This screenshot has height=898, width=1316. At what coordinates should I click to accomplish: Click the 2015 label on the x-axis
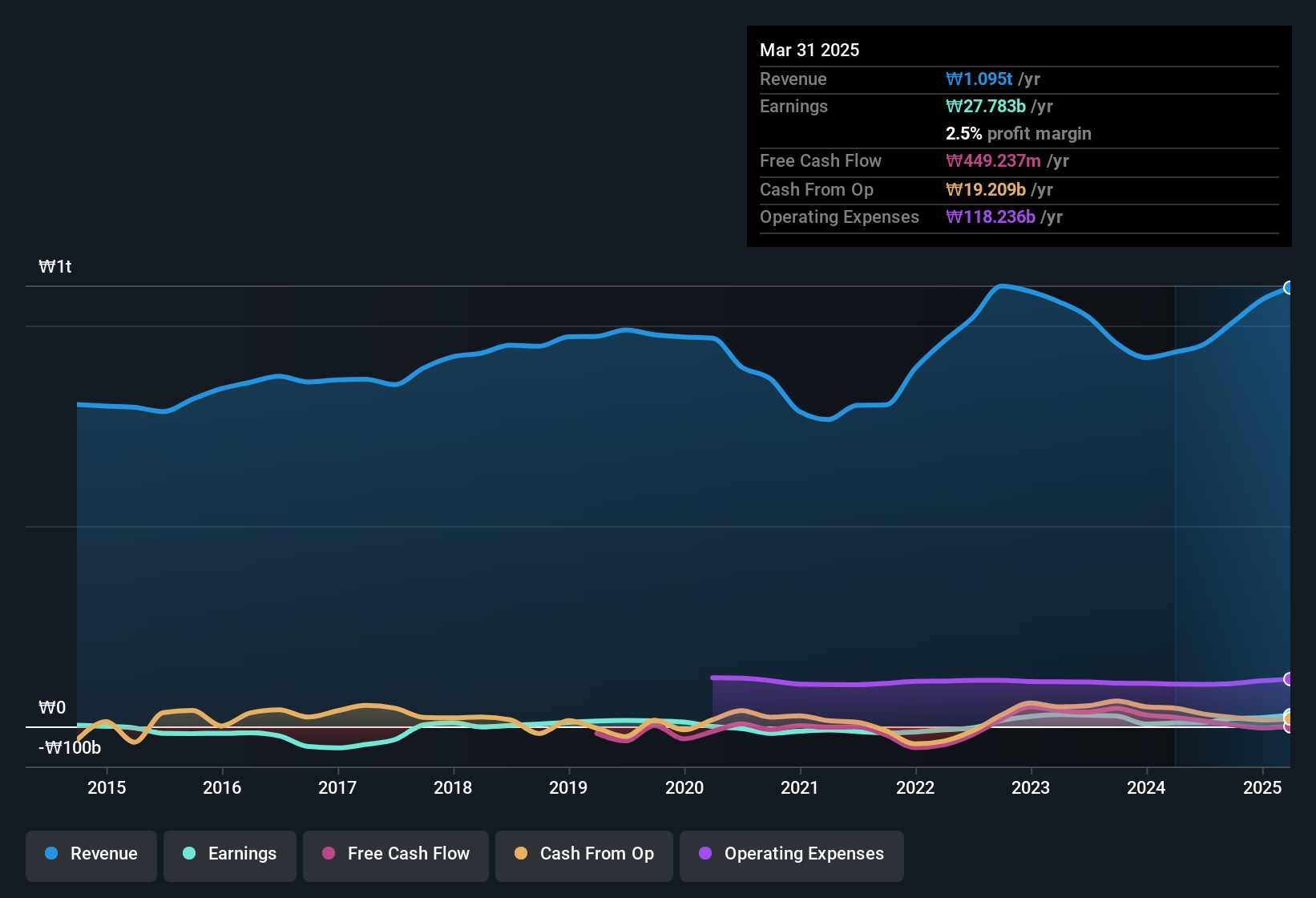point(107,788)
